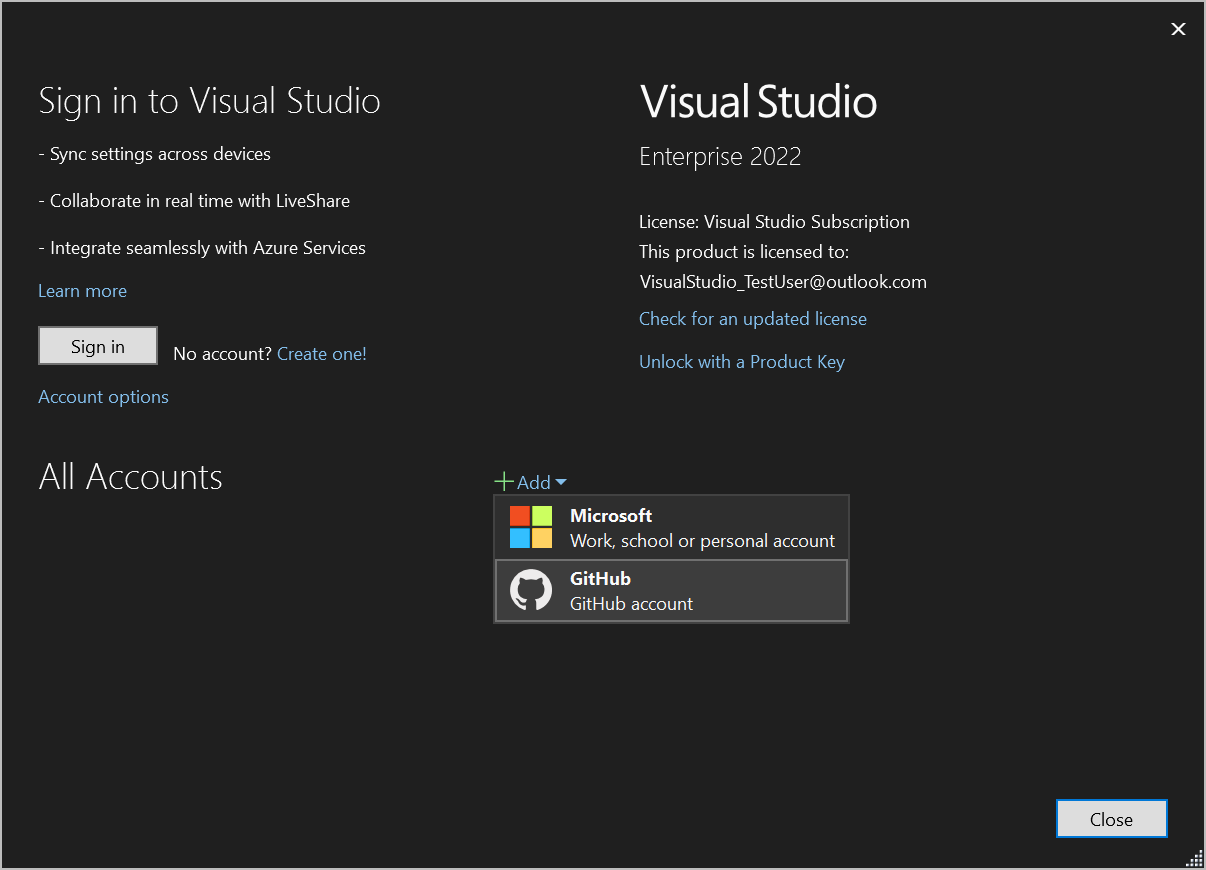
Task: Click the All Accounts heading
Action: [130, 477]
